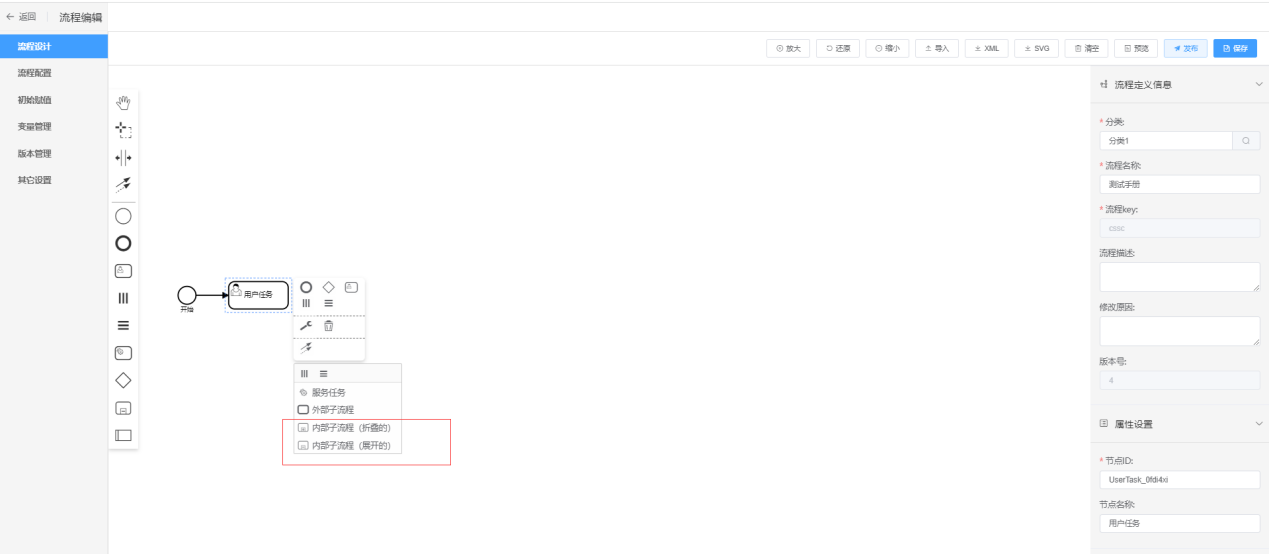This screenshot has height=554, width=1269.
Task: Choose global connect tool in left palette
Action: pos(124,184)
